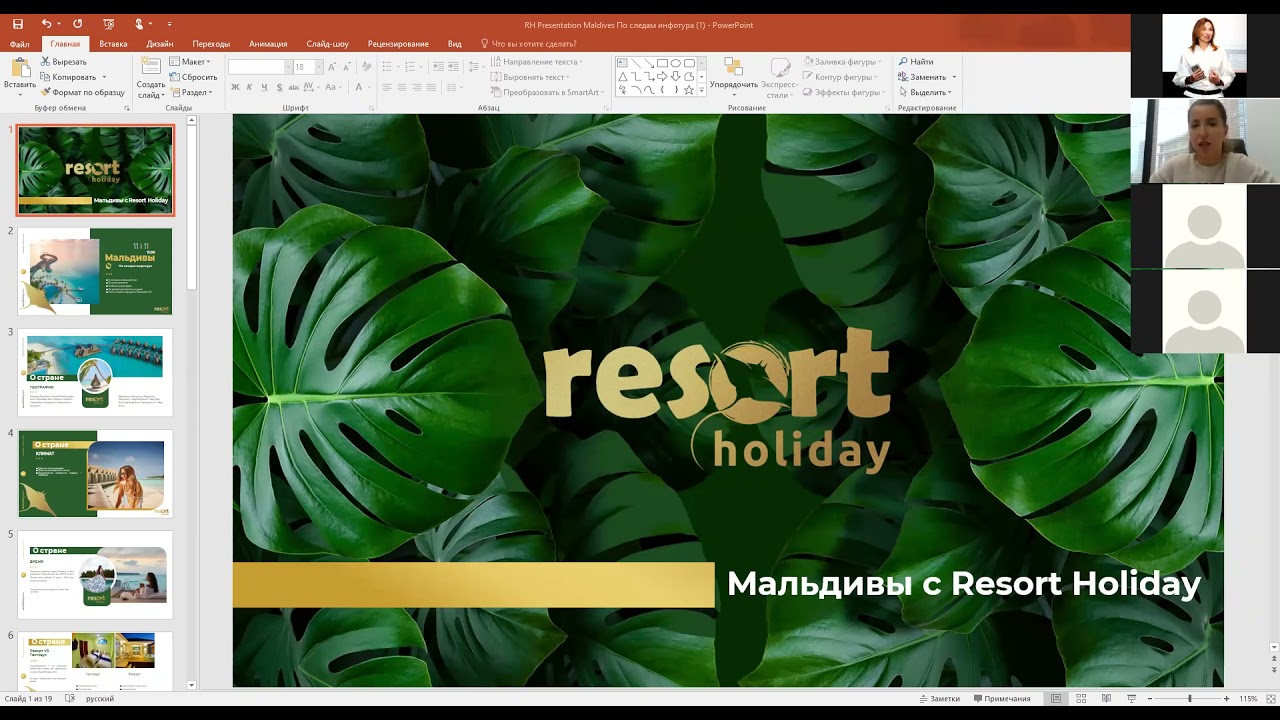Switch to Normal view icon
The width and height of the screenshot is (1280, 720).
point(1056,699)
